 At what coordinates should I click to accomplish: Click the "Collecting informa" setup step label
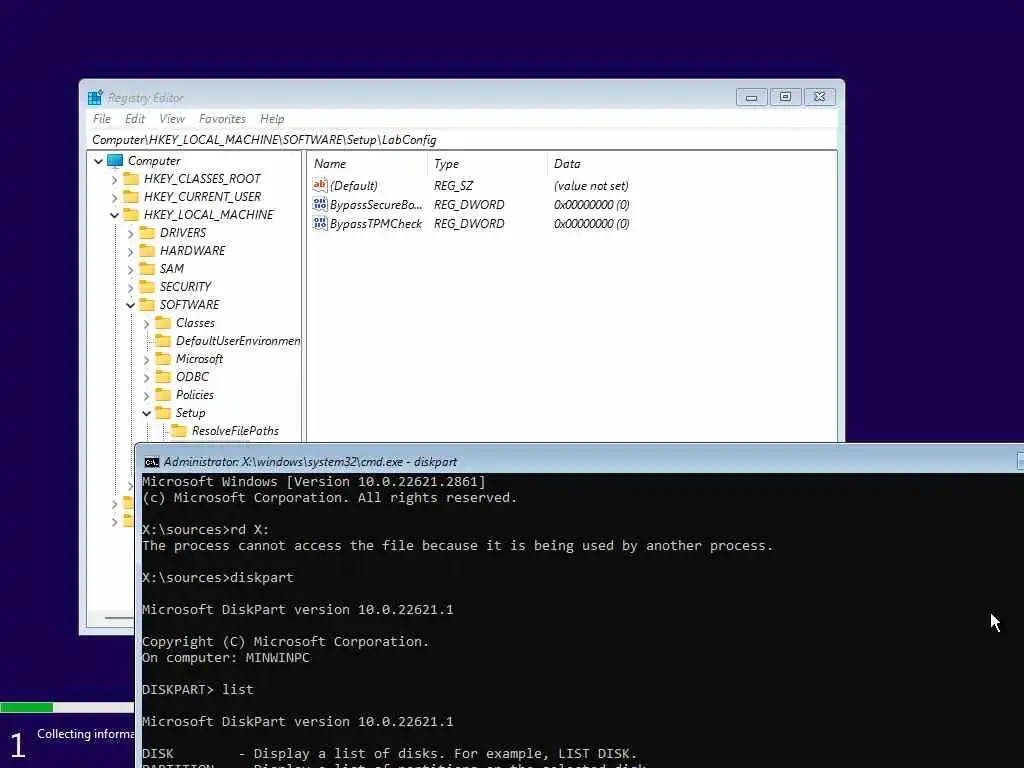click(86, 734)
